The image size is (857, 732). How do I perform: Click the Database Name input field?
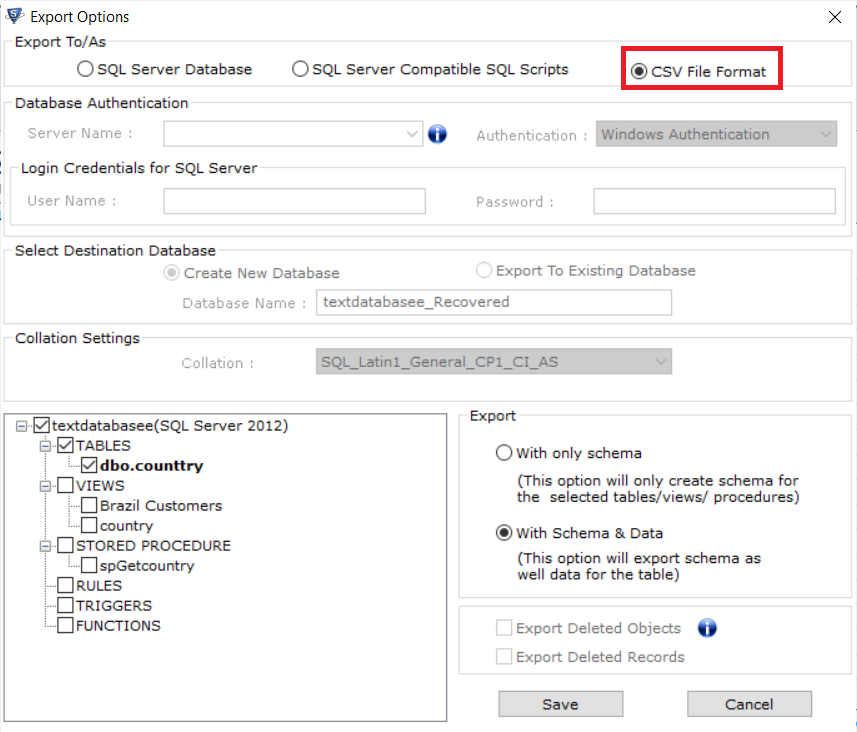[x=493, y=302]
